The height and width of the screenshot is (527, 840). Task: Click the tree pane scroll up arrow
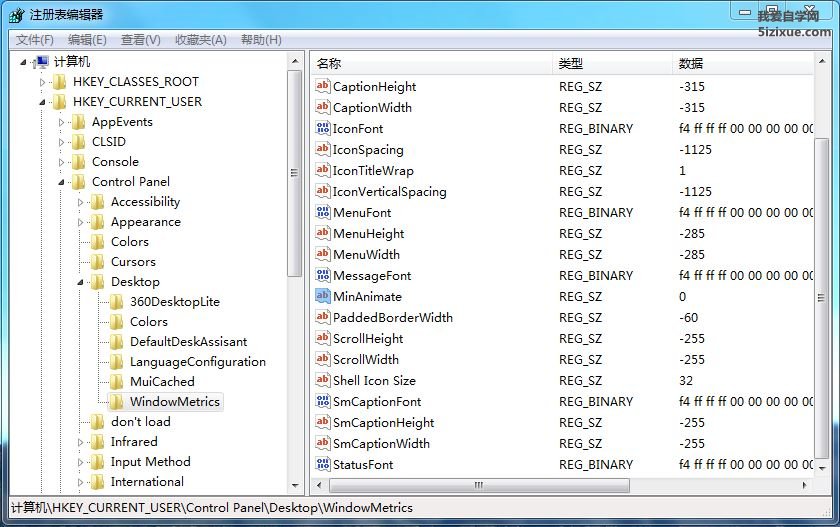point(295,62)
